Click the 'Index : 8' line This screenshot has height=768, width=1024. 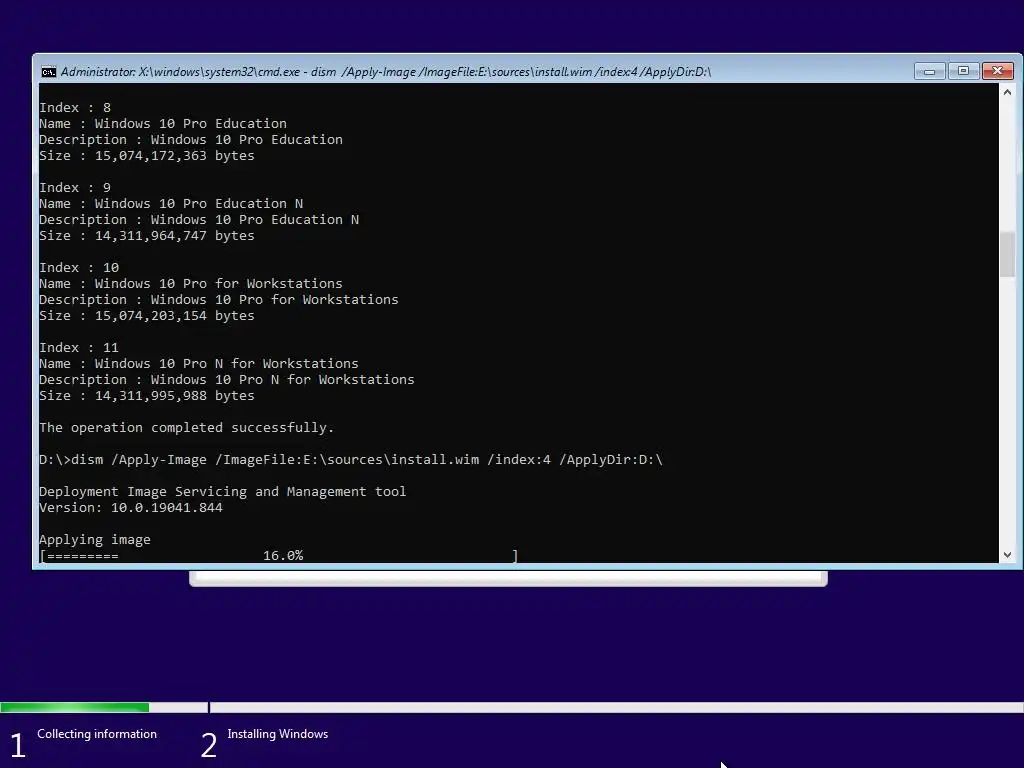tap(75, 108)
